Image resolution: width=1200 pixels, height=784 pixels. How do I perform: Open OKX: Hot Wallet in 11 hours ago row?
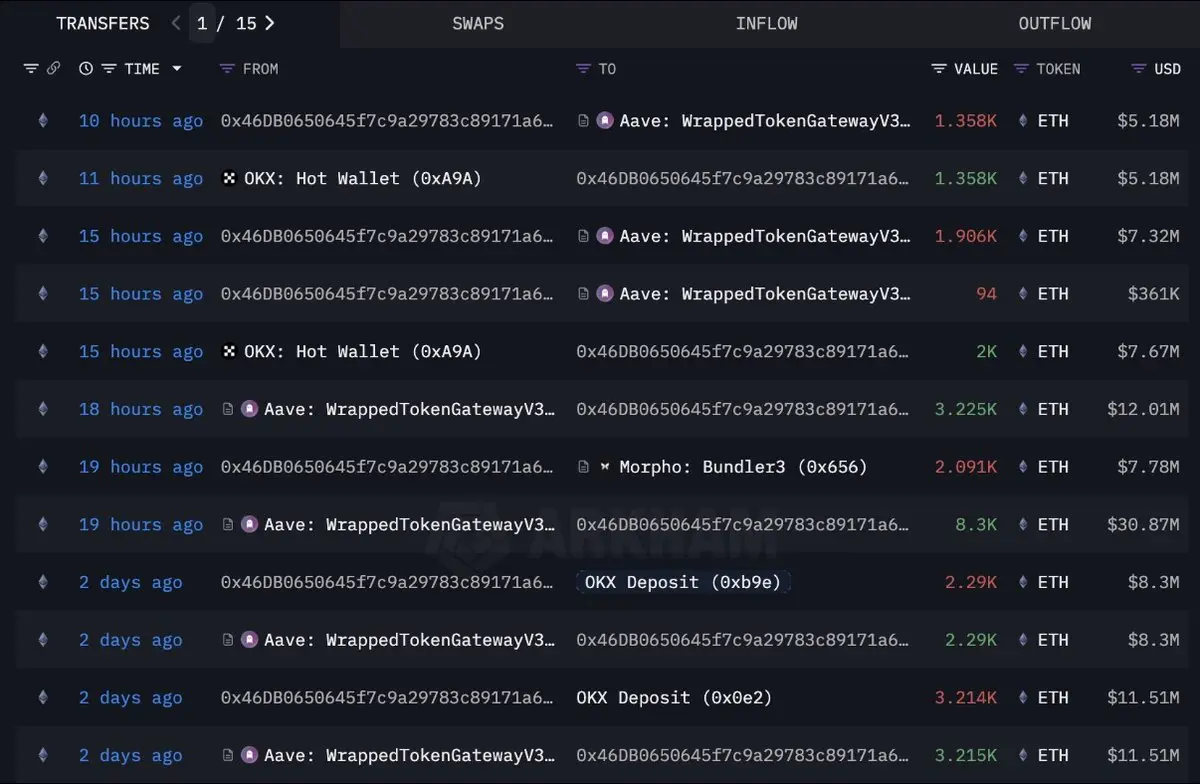[x=363, y=179]
